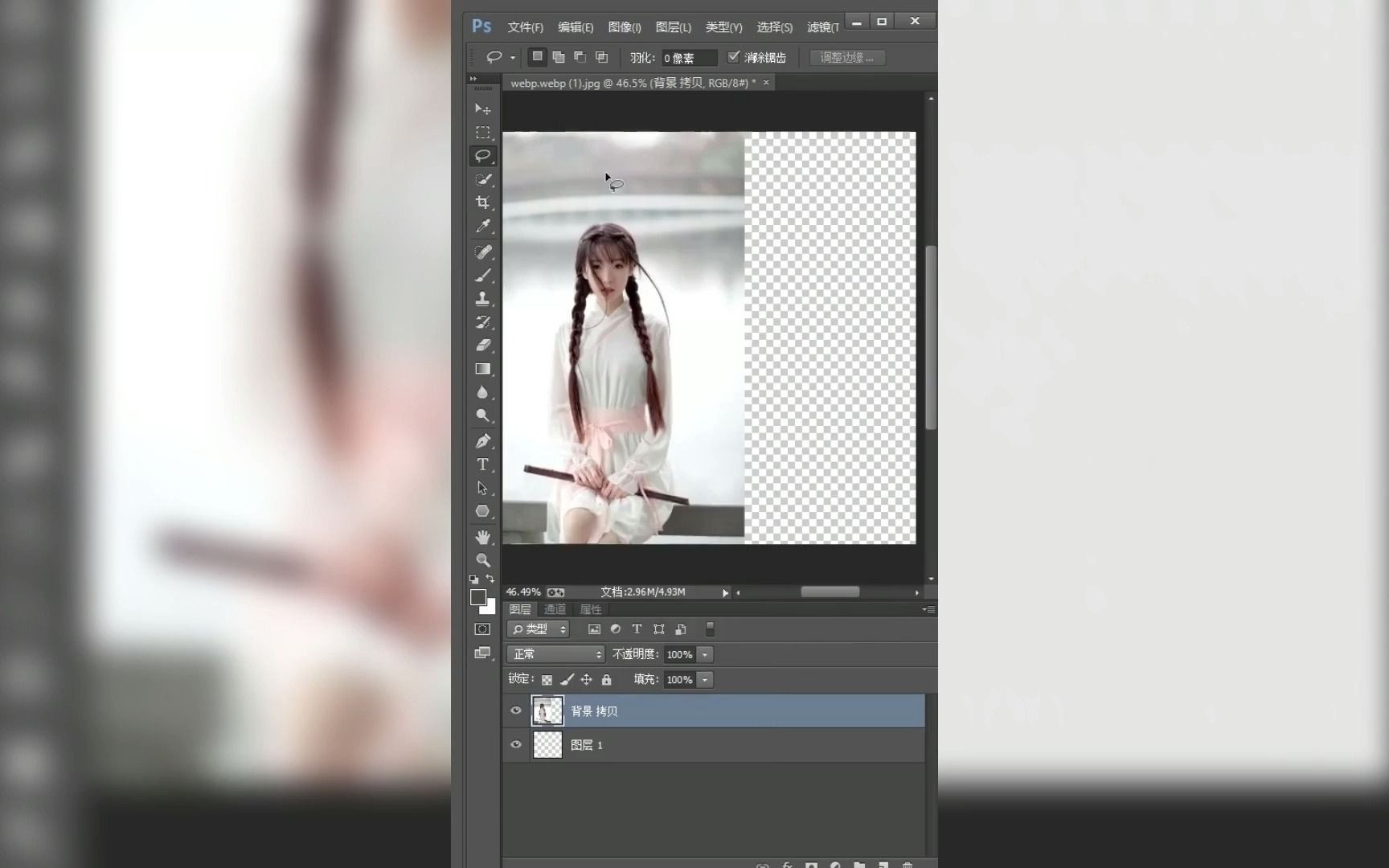Open the 类型 layer filter dropdown
1389x868 pixels.
click(x=539, y=629)
